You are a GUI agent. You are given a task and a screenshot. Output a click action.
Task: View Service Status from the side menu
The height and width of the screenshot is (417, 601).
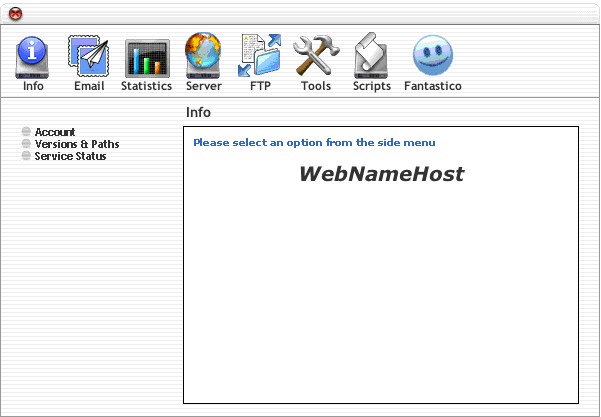(x=70, y=156)
